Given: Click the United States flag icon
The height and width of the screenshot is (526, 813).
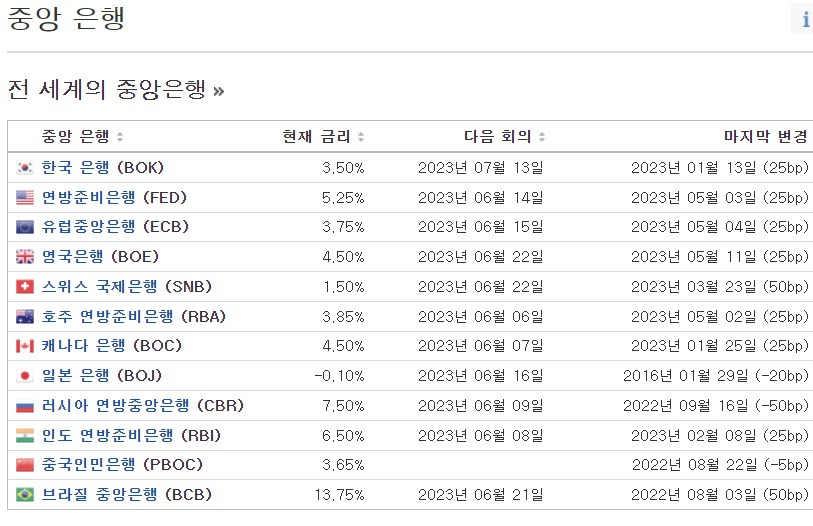Looking at the screenshot, I should (25, 198).
